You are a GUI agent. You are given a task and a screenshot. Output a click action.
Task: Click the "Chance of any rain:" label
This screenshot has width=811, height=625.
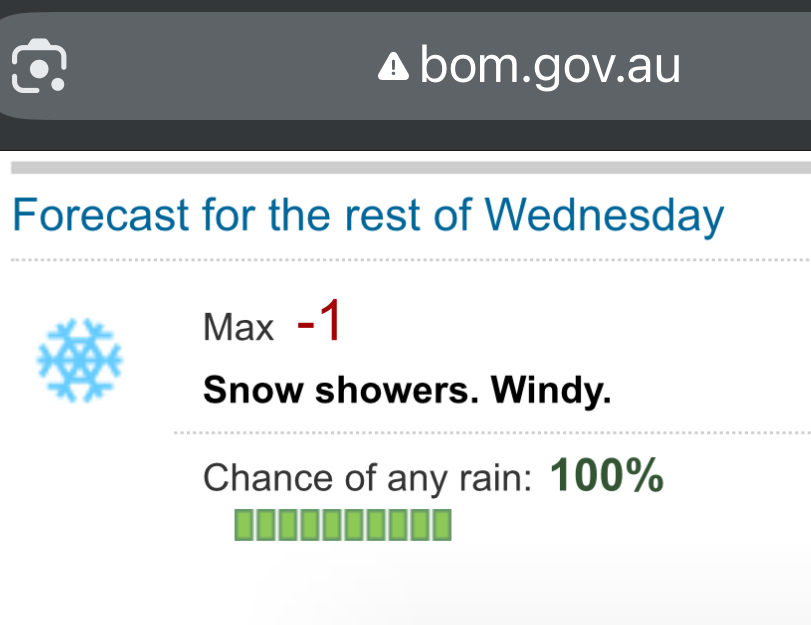tap(367, 478)
